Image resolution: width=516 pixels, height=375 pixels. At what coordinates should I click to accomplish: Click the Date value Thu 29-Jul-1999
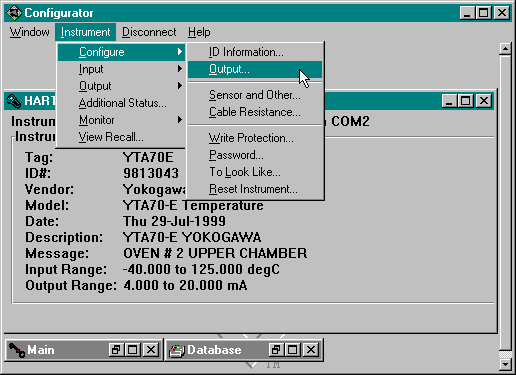tap(174, 221)
